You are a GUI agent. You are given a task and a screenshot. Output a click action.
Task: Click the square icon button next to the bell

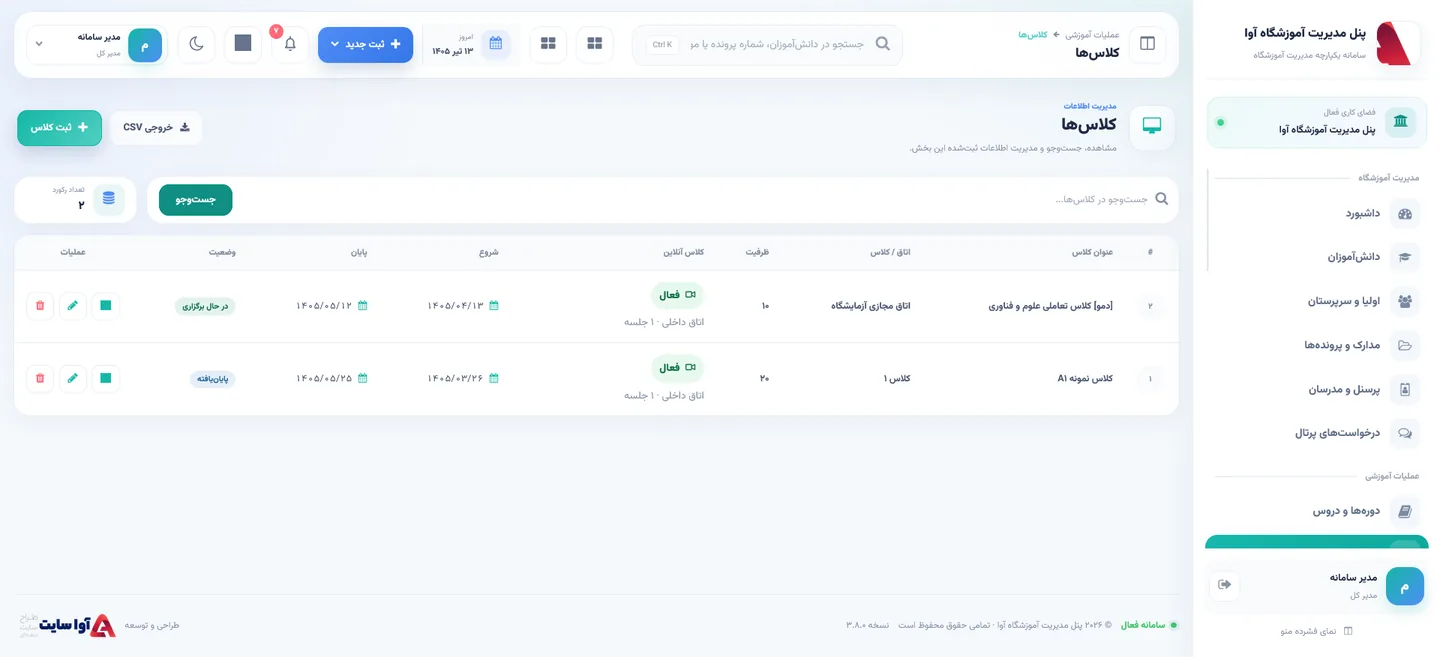click(x=243, y=44)
